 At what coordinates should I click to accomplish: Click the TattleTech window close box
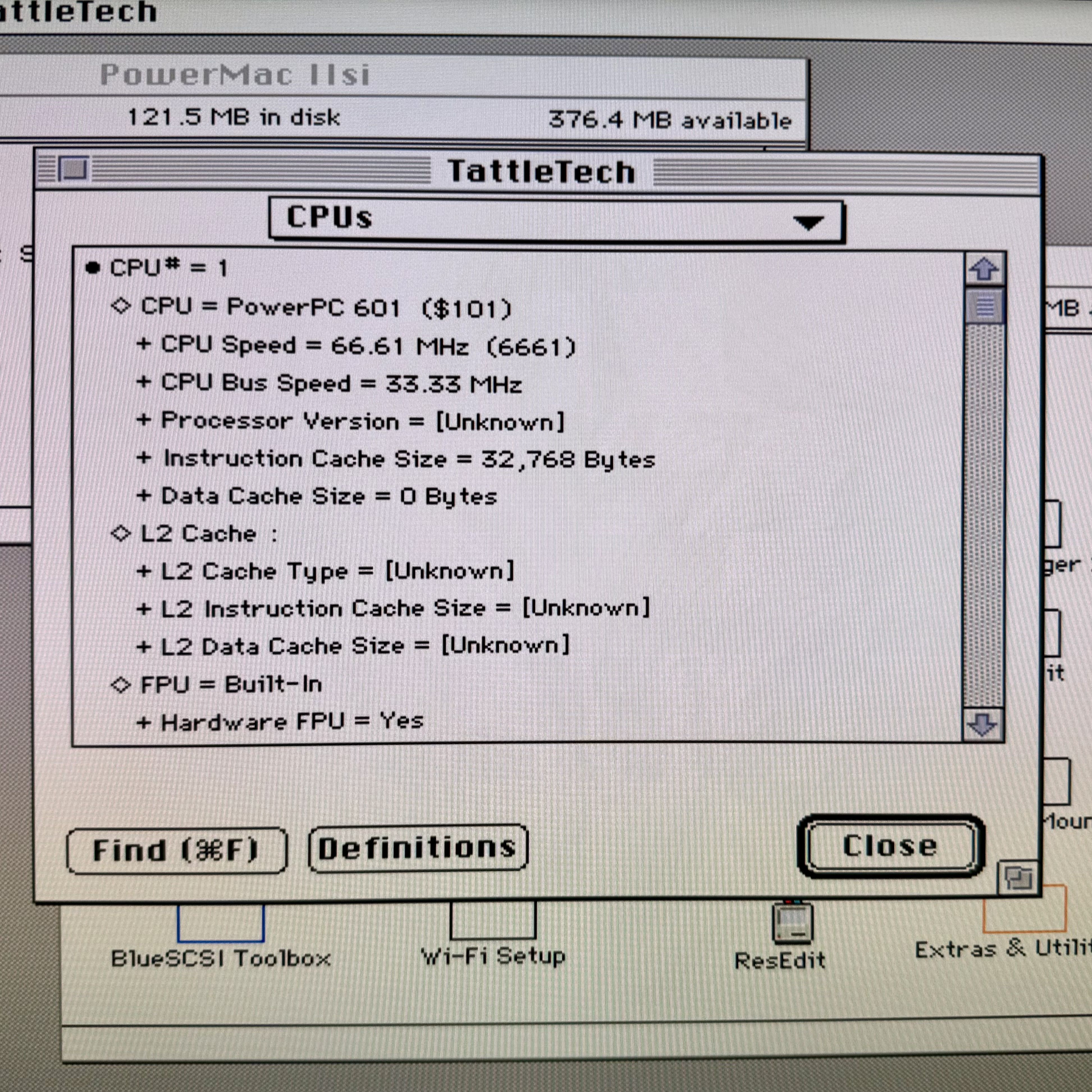tap(74, 169)
